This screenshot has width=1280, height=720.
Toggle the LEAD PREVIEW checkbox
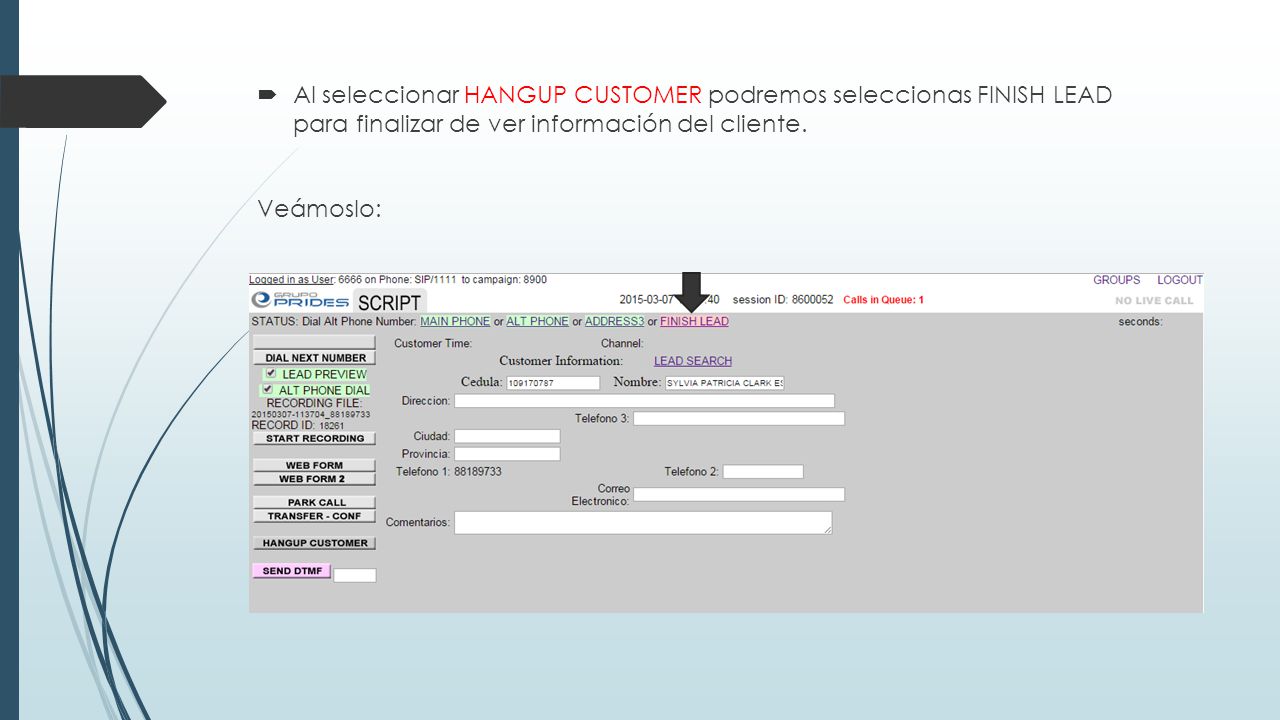coord(270,373)
